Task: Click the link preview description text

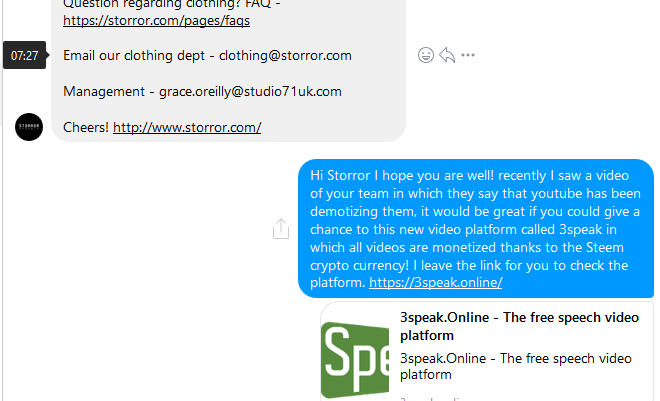Action: [516, 366]
